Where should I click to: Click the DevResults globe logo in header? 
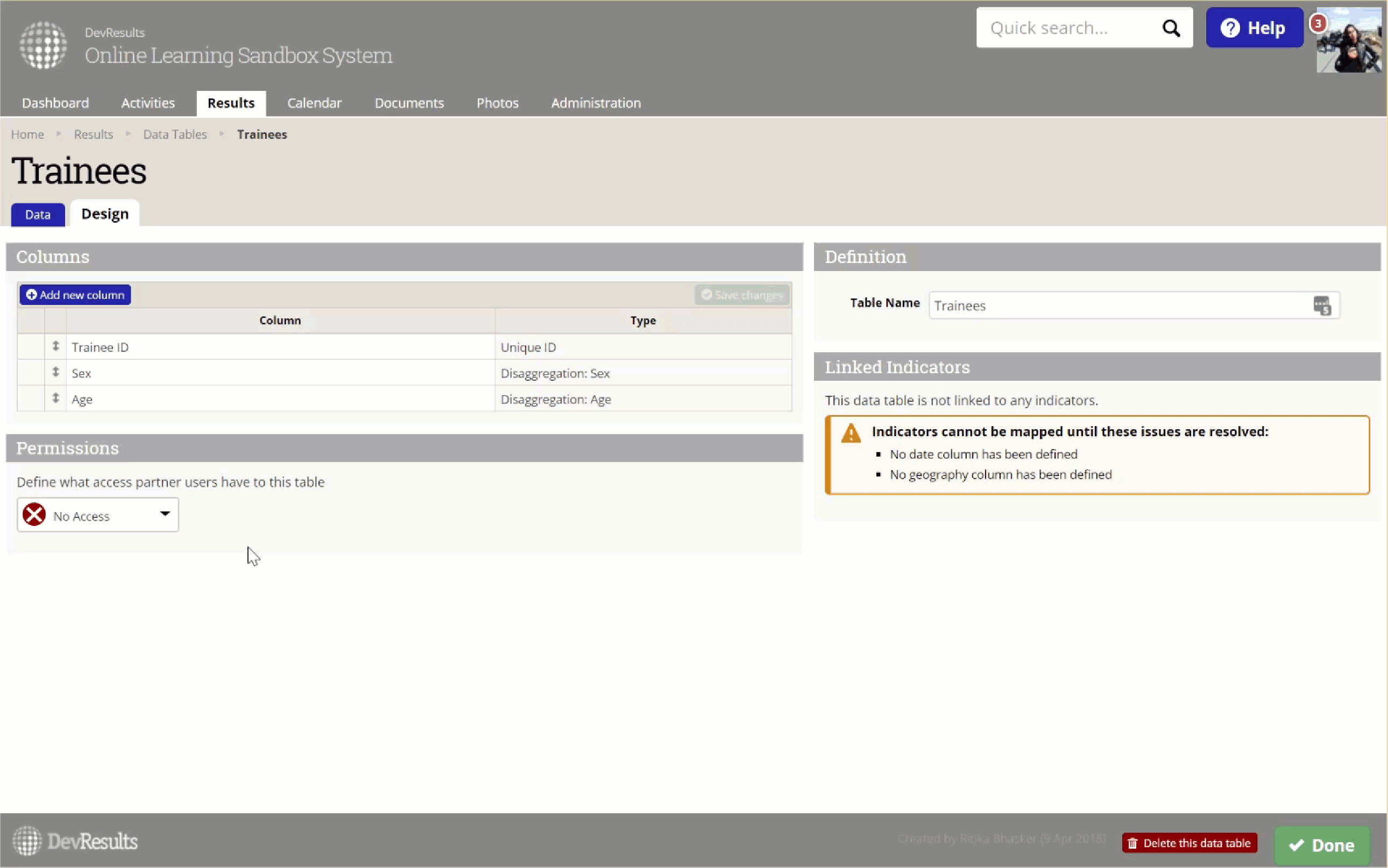click(x=43, y=45)
